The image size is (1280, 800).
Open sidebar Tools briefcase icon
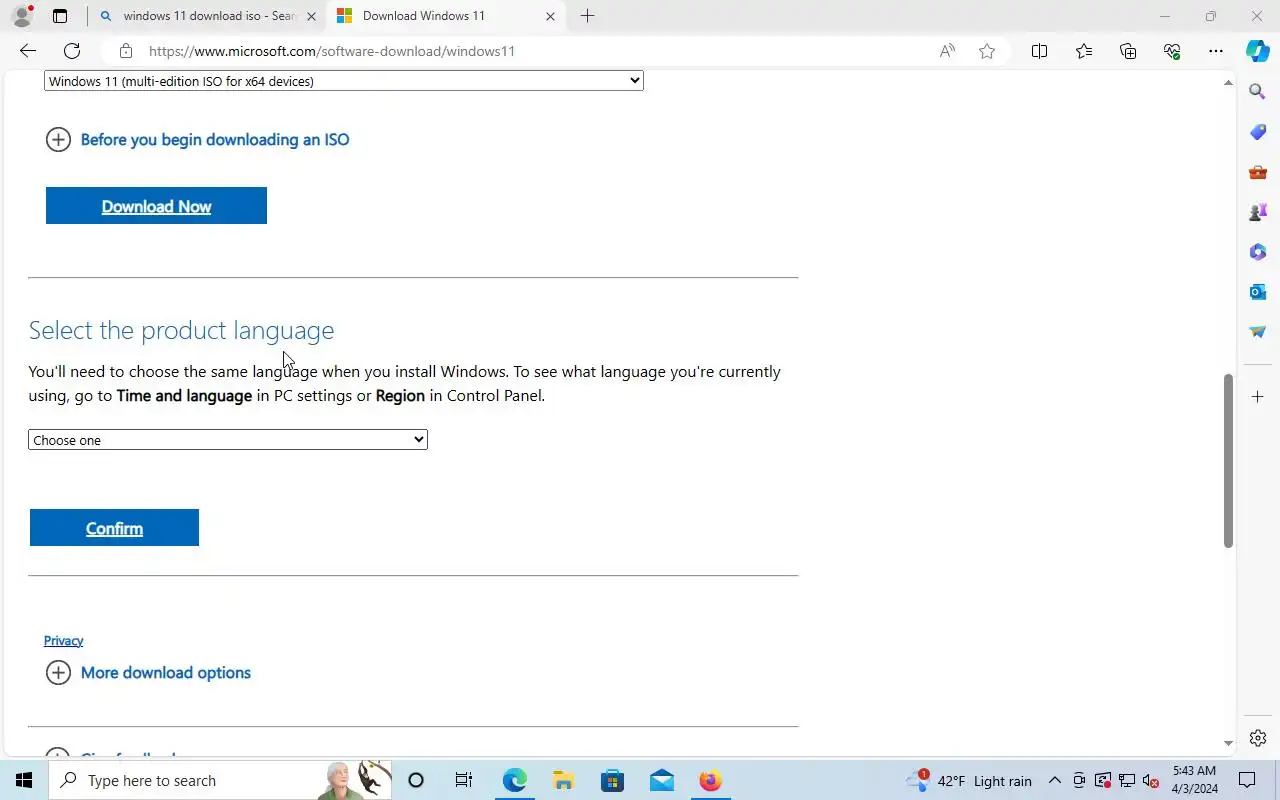click(1258, 172)
